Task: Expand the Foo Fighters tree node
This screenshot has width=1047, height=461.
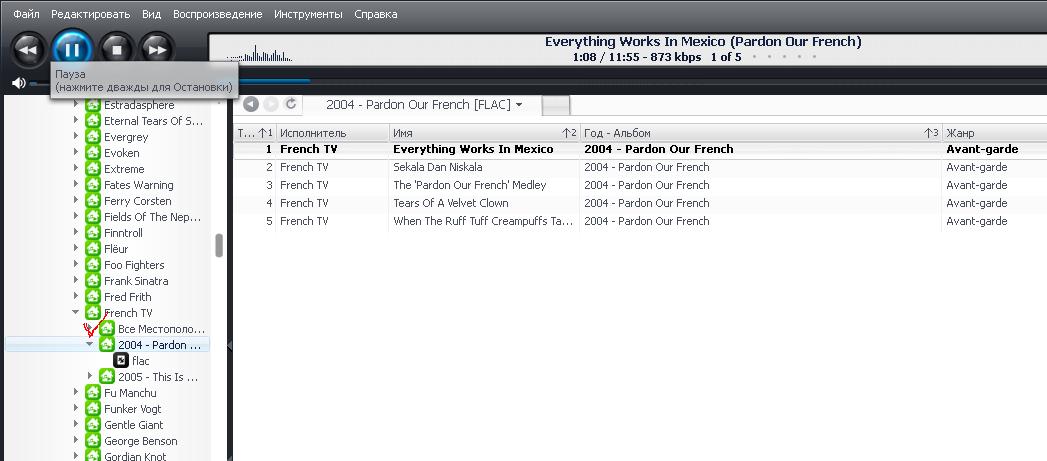Action: 76,265
